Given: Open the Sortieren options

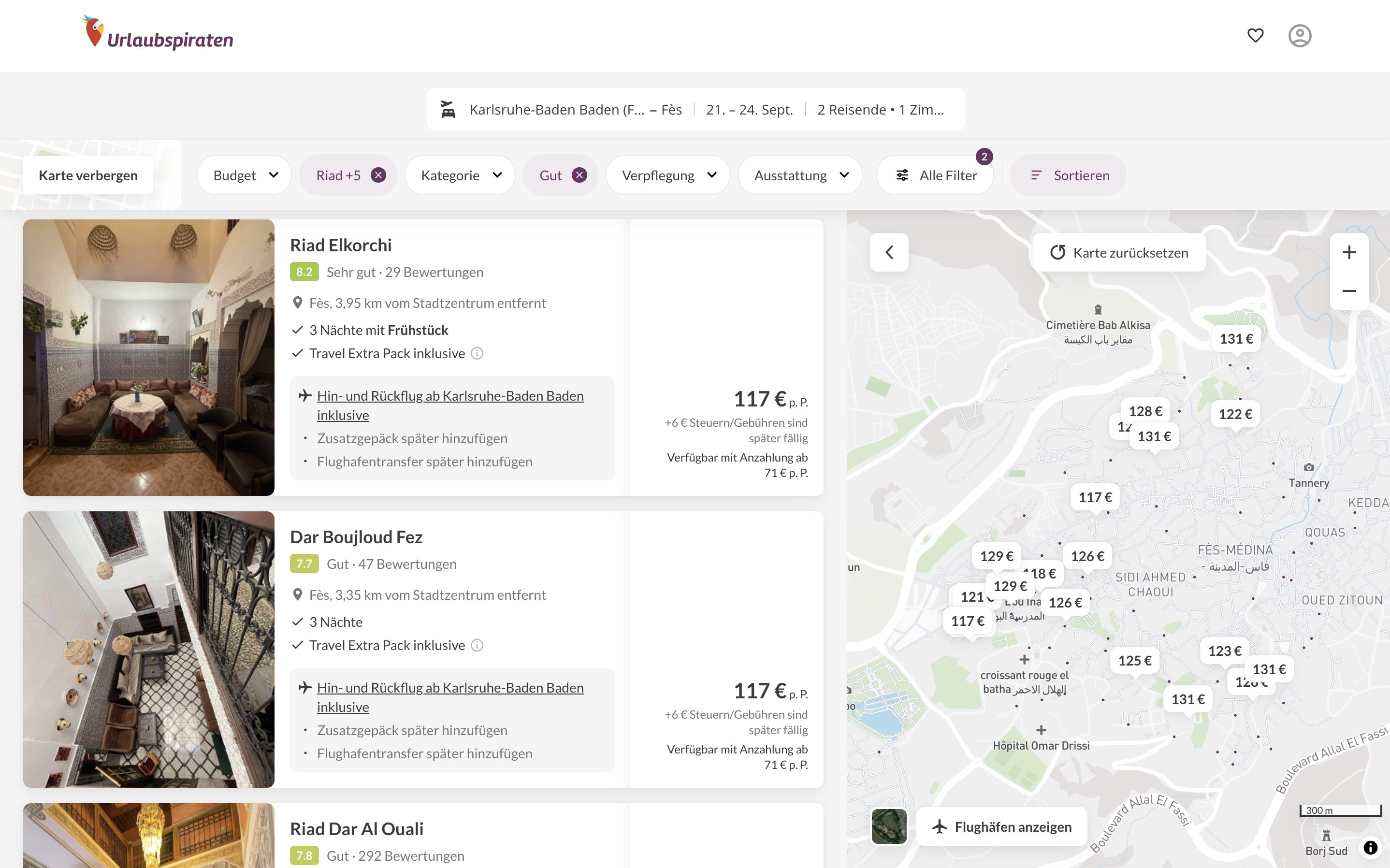Looking at the screenshot, I should tap(1068, 175).
